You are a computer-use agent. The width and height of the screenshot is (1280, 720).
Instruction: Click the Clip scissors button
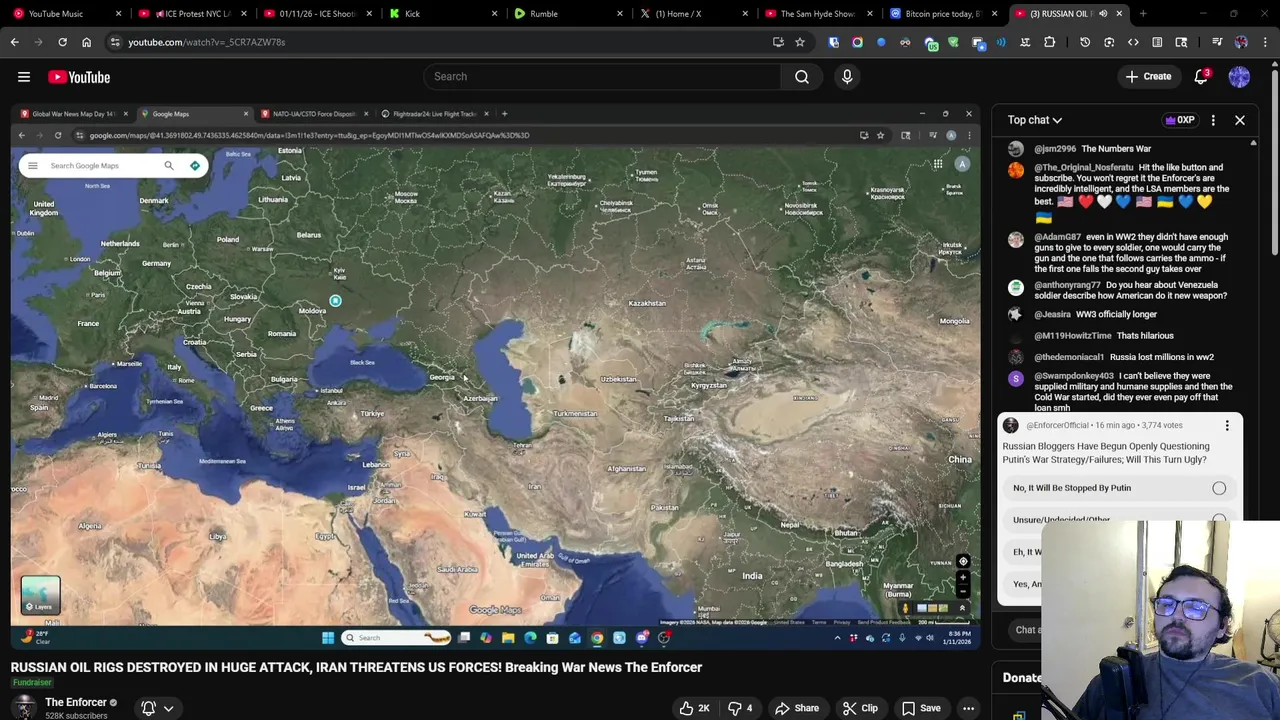click(x=860, y=708)
